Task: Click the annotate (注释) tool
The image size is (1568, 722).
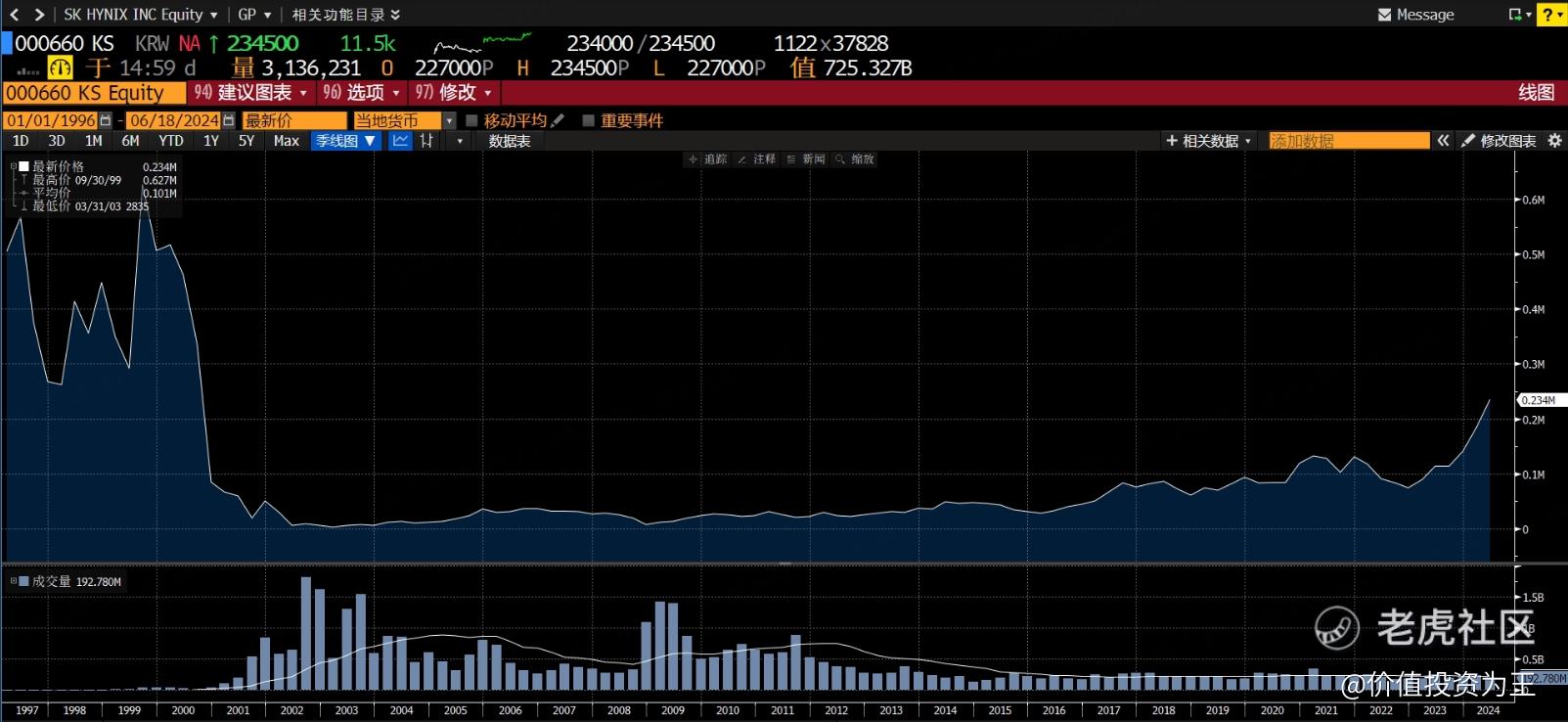Action: pos(756,158)
